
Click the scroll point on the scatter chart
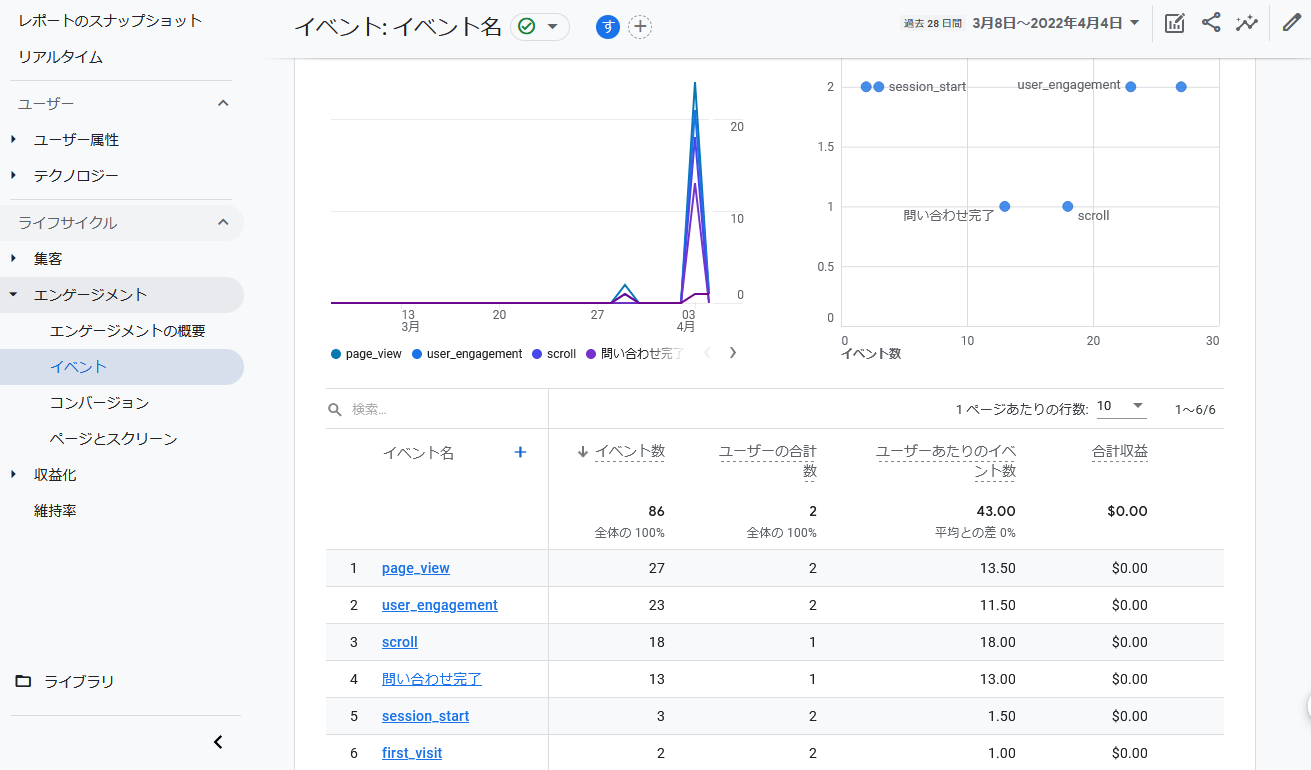(1068, 207)
